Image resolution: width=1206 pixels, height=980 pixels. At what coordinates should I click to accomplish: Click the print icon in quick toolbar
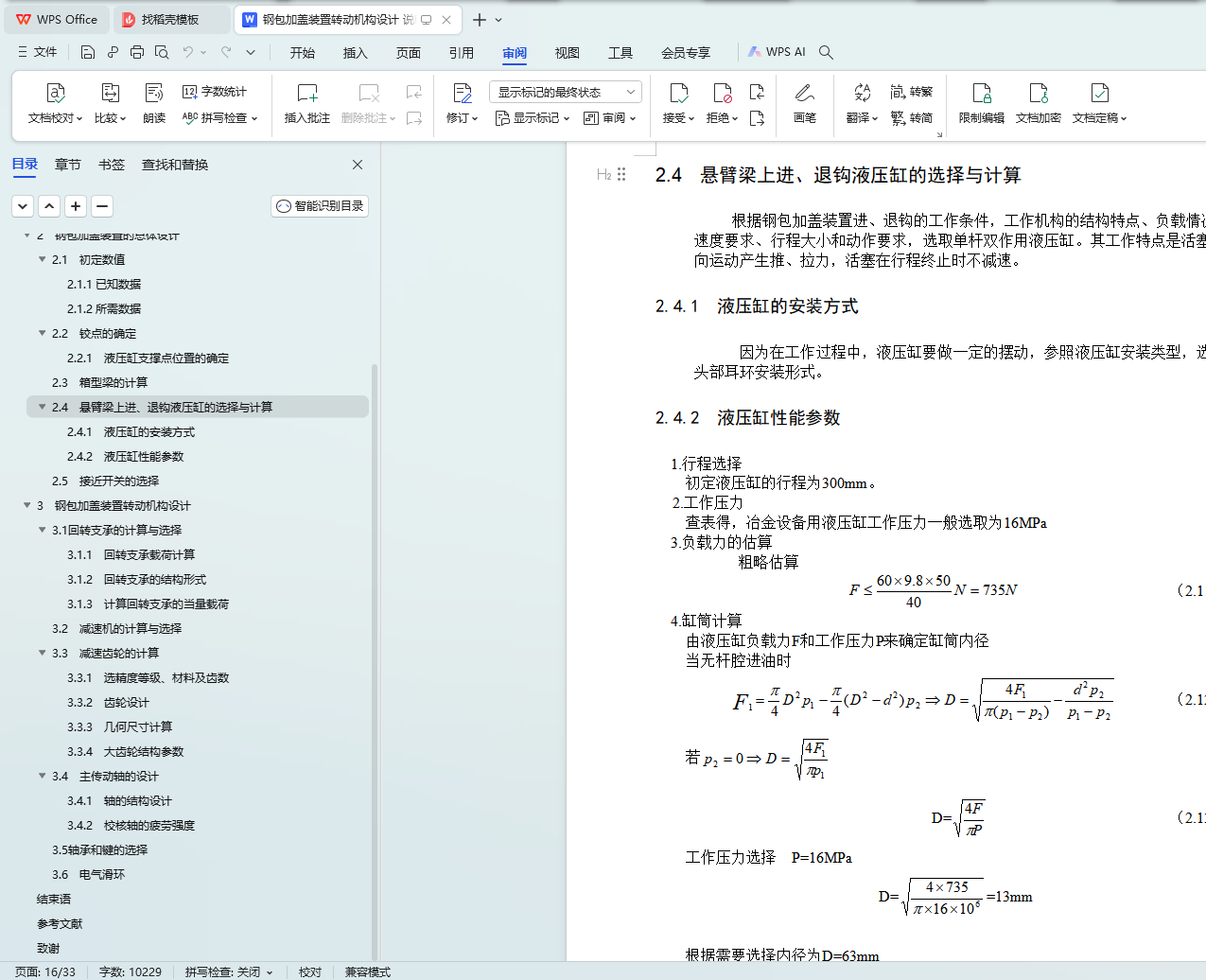click(x=137, y=52)
